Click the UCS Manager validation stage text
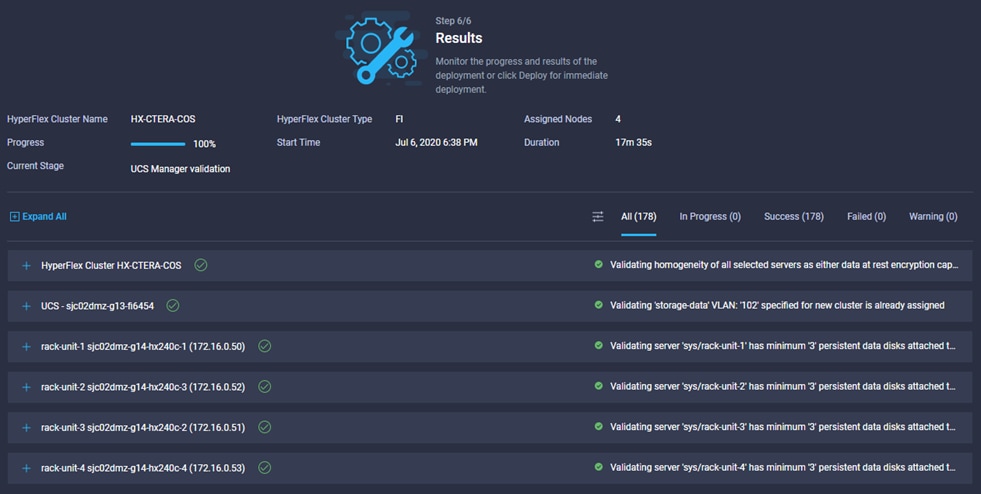This screenshot has width=981, height=494. point(180,169)
